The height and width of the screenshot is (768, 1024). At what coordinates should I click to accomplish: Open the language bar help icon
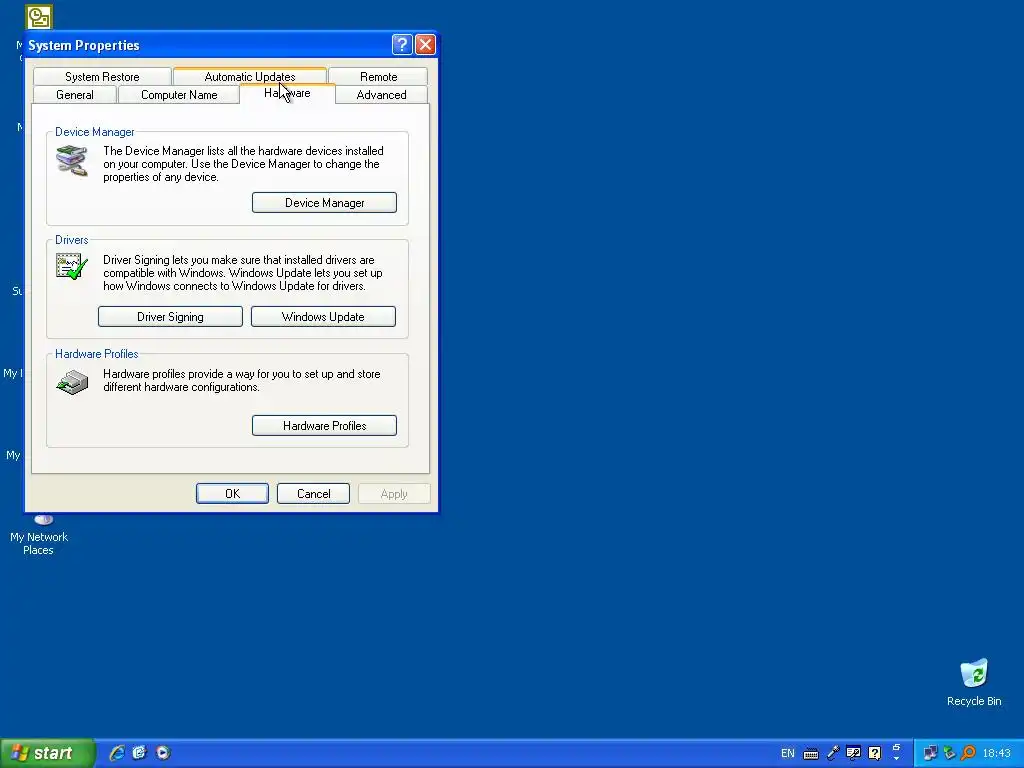tap(875, 754)
